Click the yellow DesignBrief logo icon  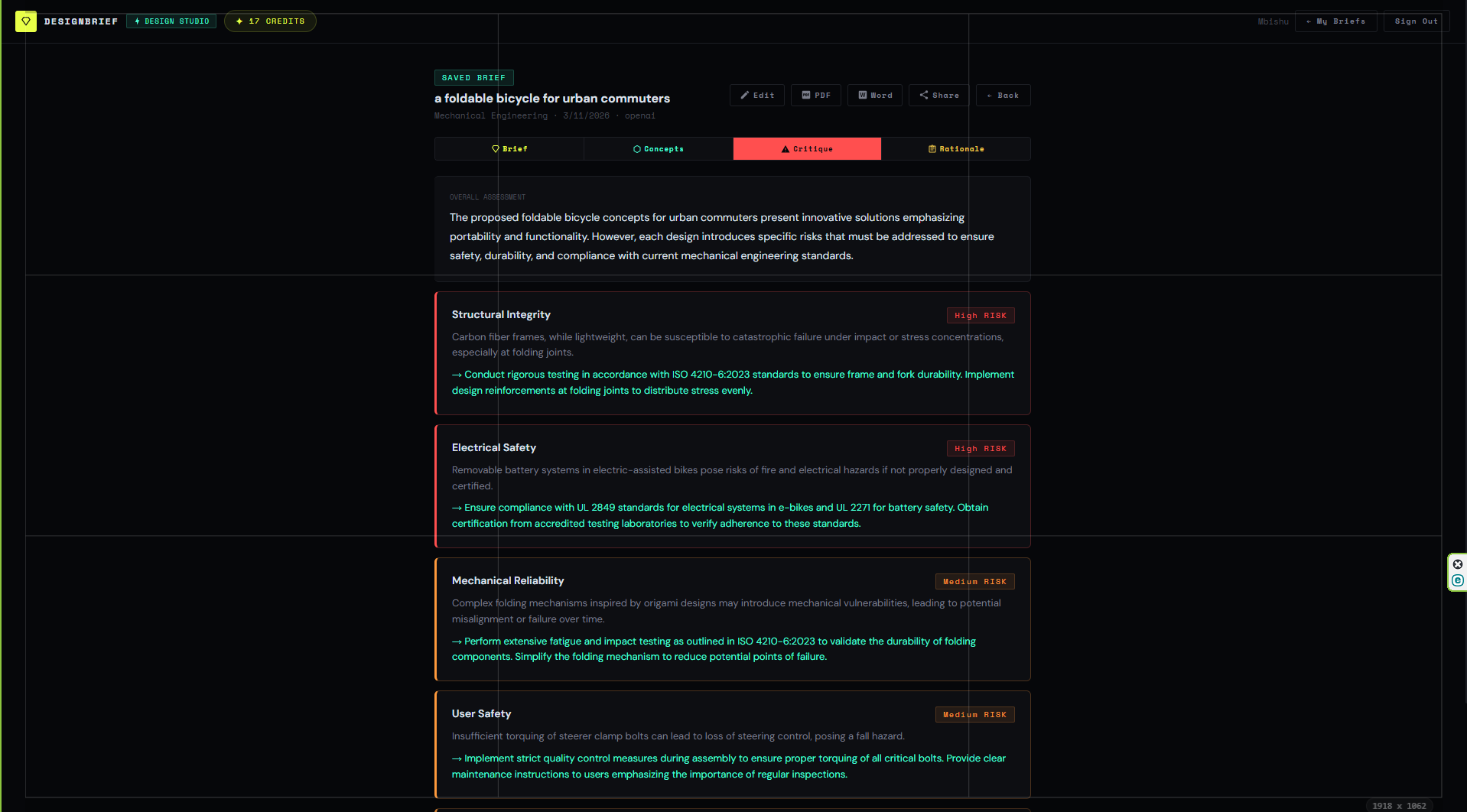[26, 21]
